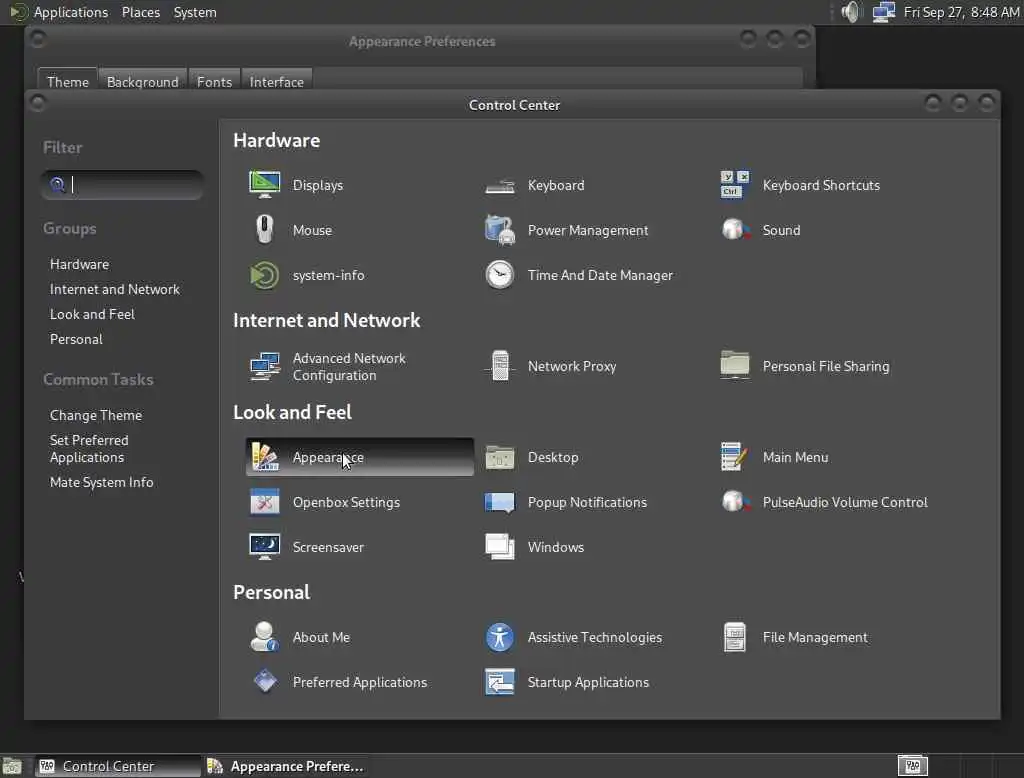1024x778 pixels.
Task: Open the File Management icon
Action: click(x=735, y=637)
